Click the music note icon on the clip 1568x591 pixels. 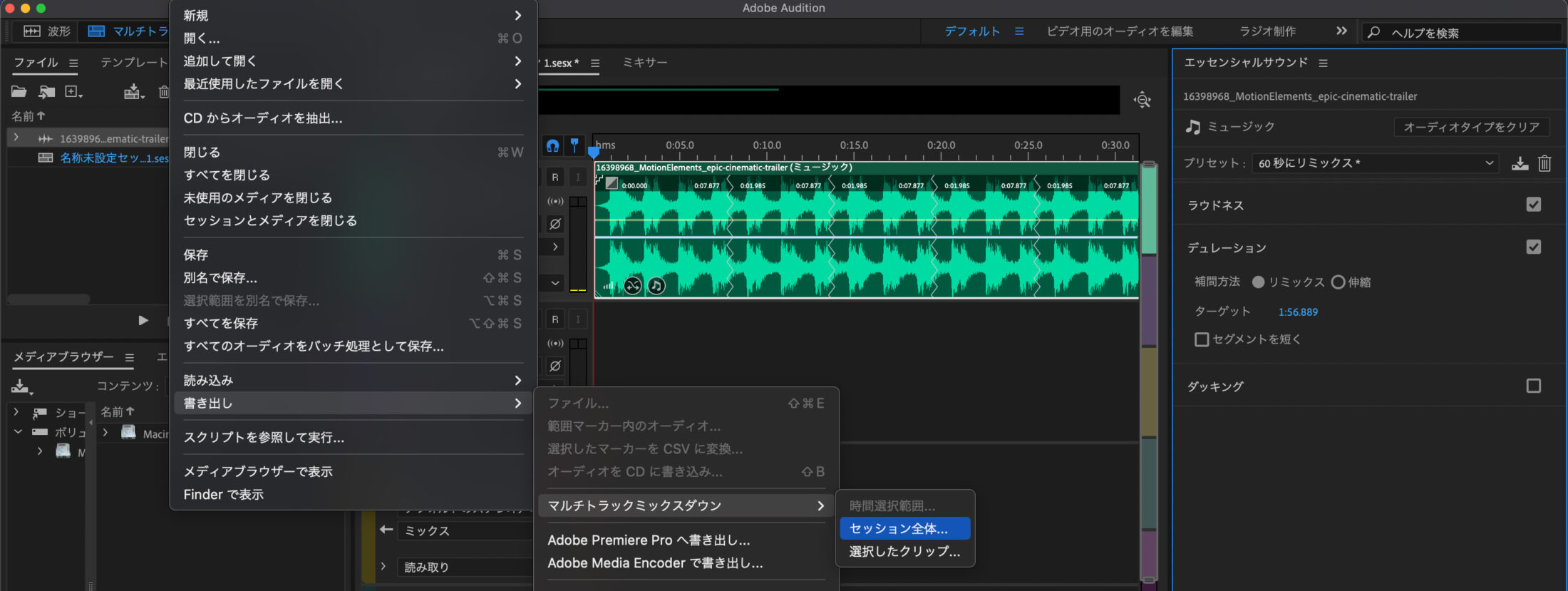[x=656, y=286]
